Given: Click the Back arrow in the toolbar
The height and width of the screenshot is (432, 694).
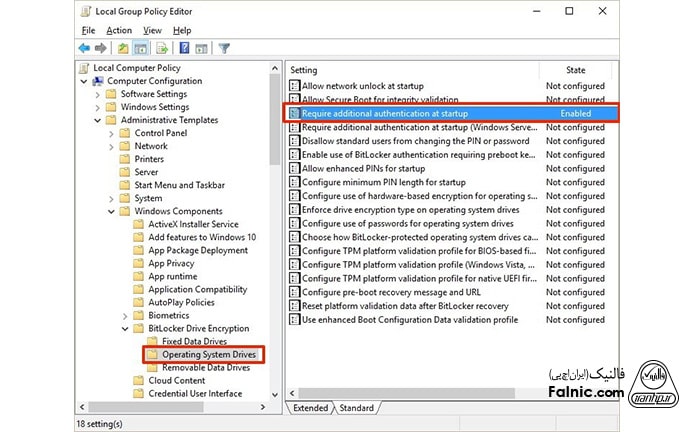Looking at the screenshot, I should (x=85, y=47).
